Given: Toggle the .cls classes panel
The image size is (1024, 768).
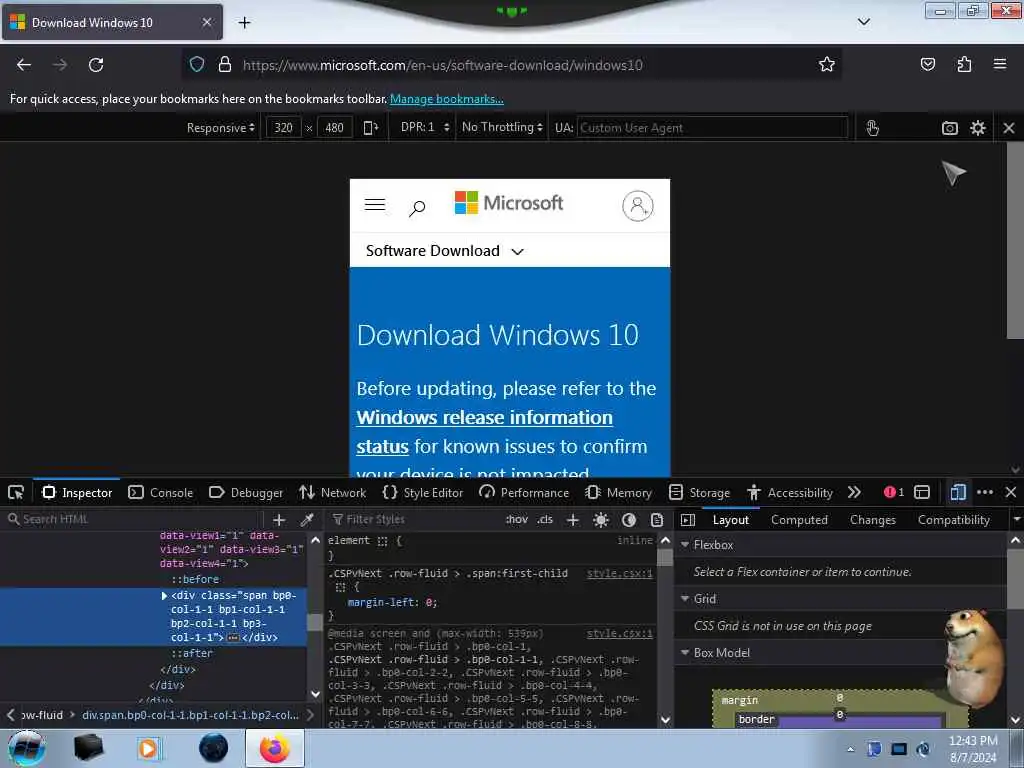Looking at the screenshot, I should 545,519.
